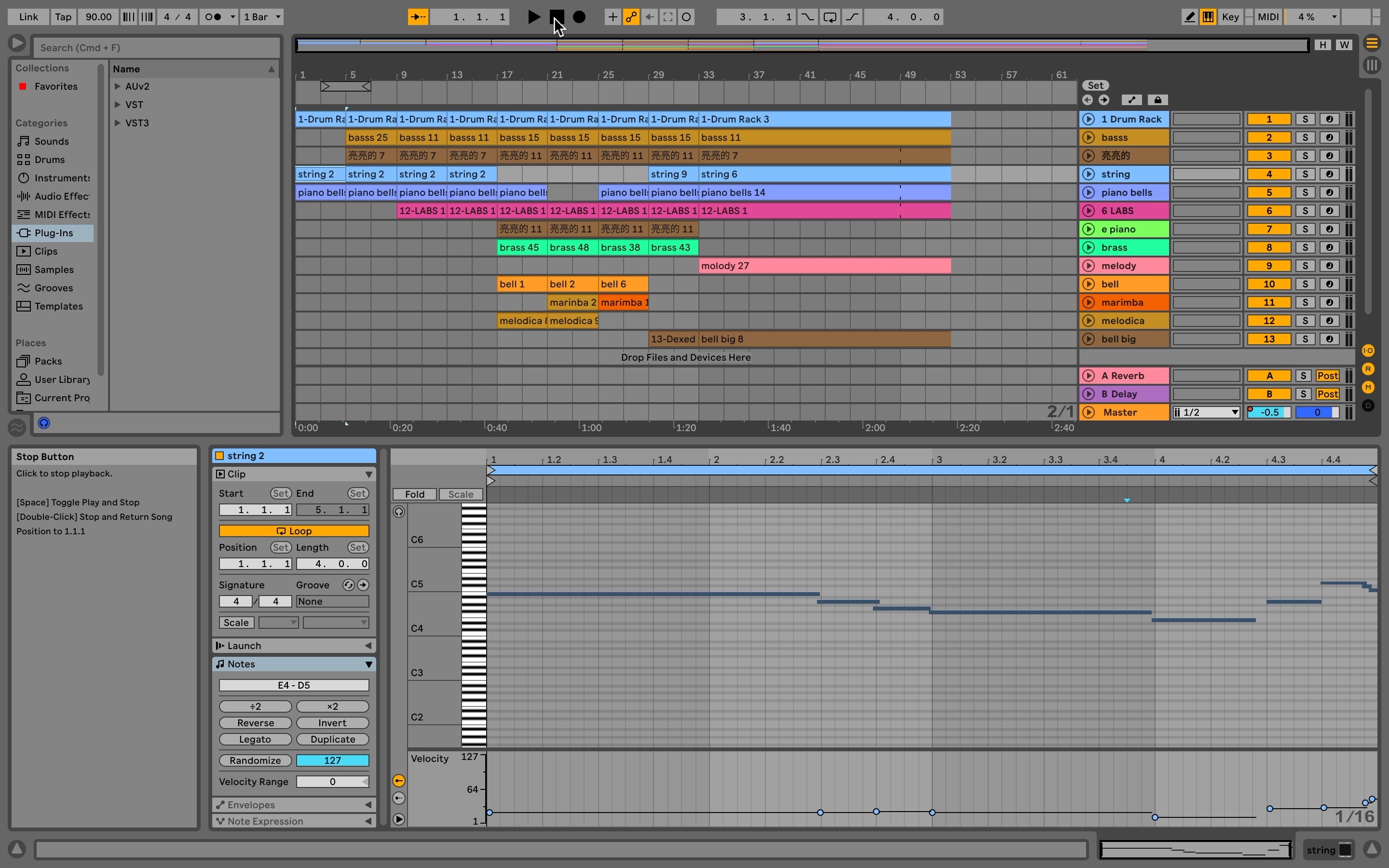This screenshot has height=868, width=1389.
Task: Activate computer MIDI keyboard icon
Action: coord(1208,17)
